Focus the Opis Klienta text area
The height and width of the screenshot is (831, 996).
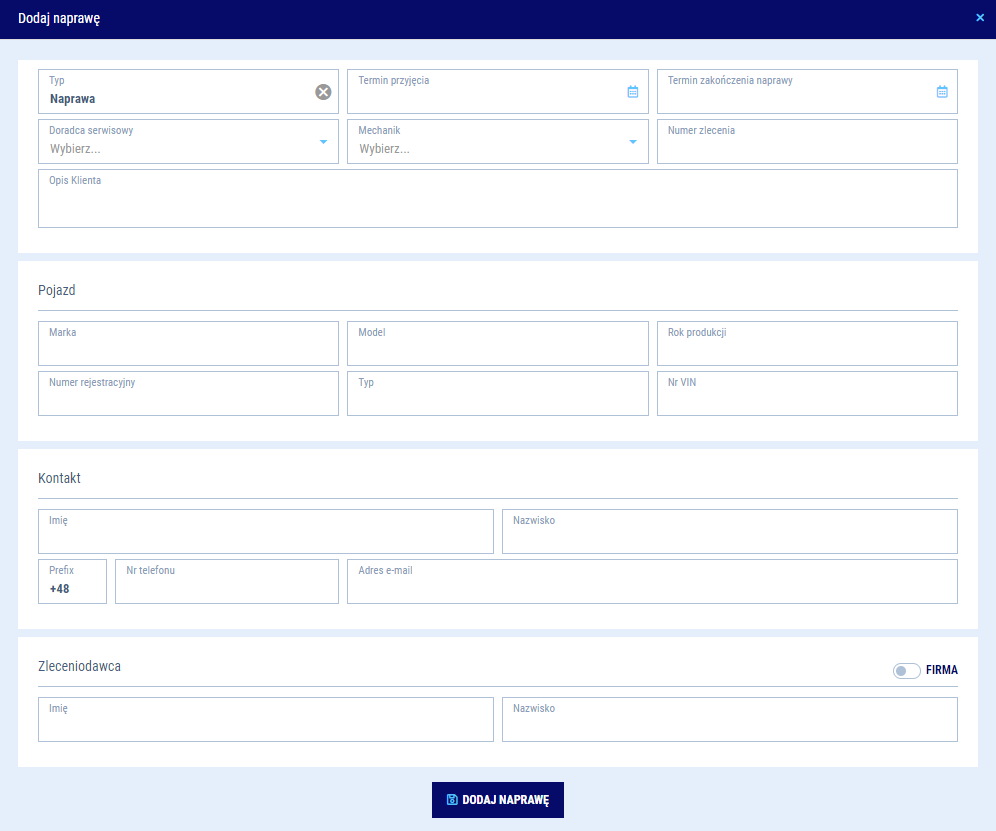point(497,205)
